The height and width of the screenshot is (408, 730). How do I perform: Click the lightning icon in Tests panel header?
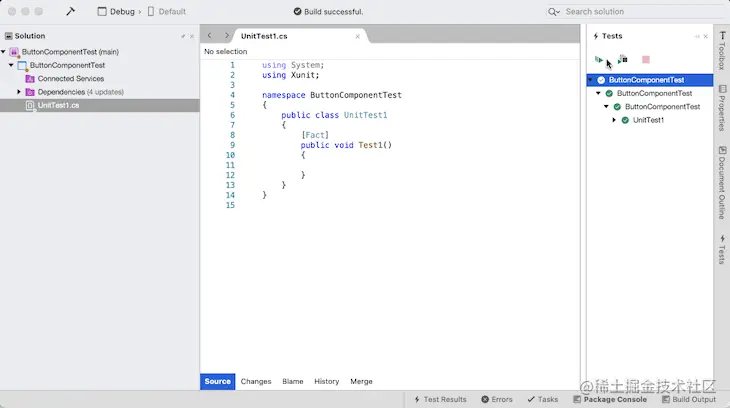(x=595, y=36)
